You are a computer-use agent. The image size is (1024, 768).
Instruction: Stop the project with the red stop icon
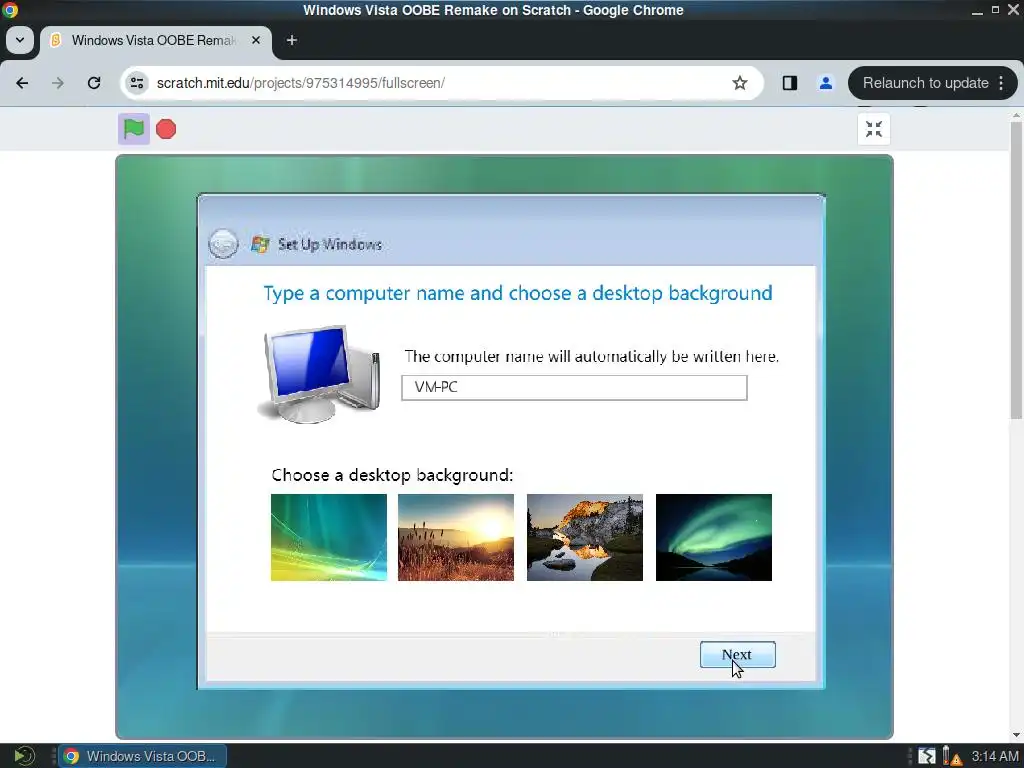[166, 129]
